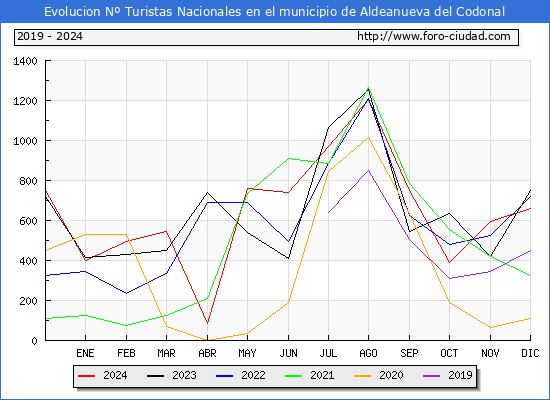Click the JUL month axis label
Viewport: 550px width, 400px height.
point(328,353)
